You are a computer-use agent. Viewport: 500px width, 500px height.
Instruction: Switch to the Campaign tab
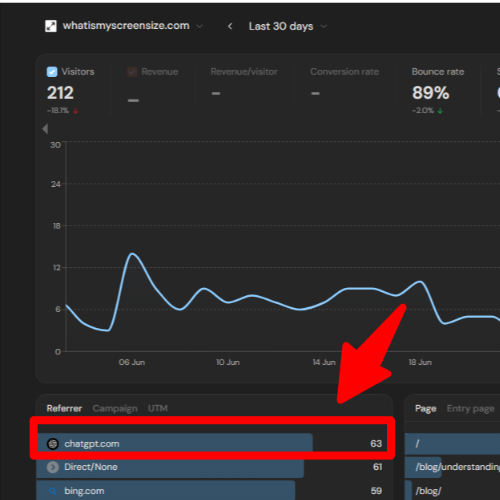(115, 408)
